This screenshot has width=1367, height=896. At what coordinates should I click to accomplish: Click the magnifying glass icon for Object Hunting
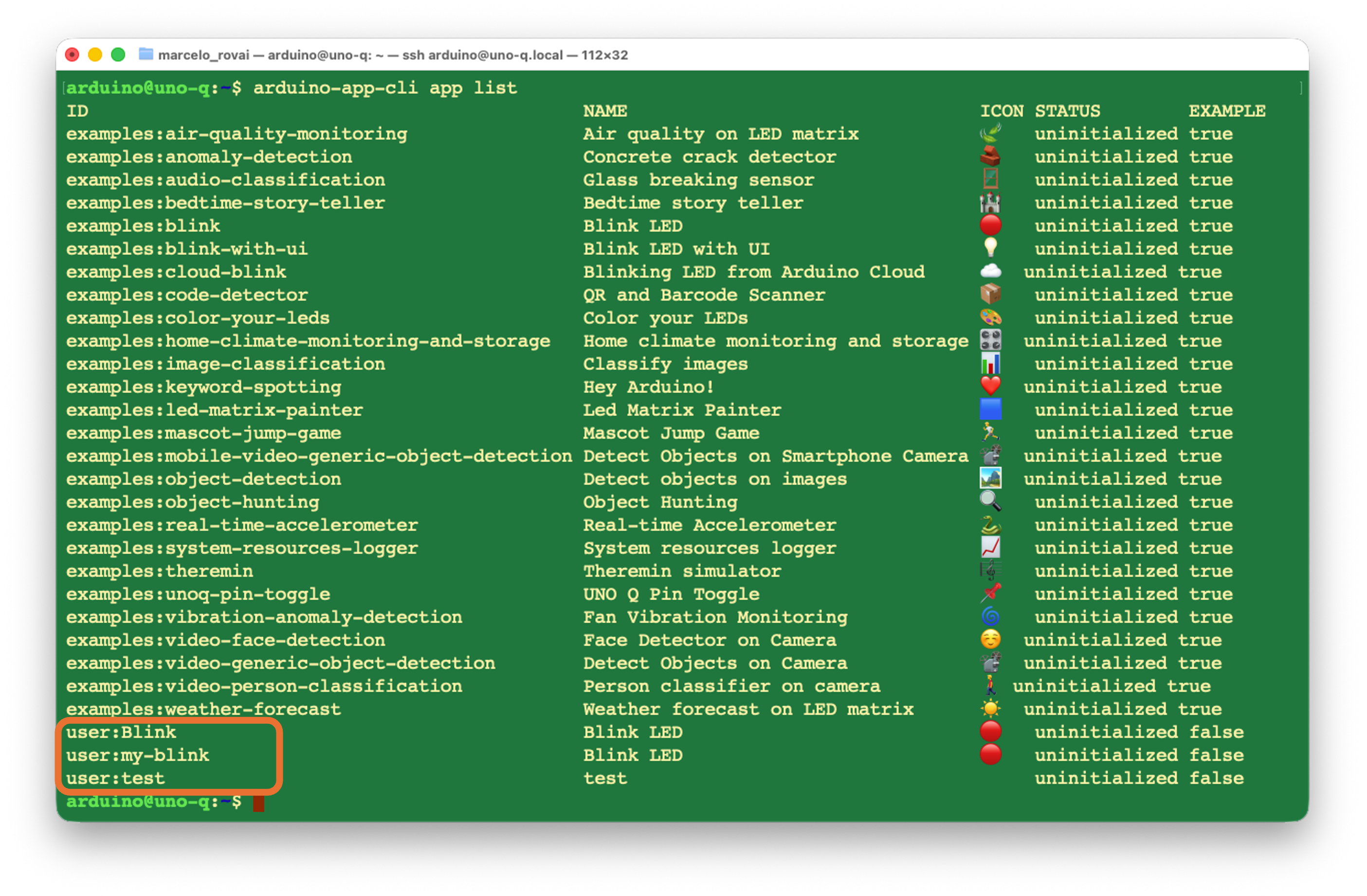pyautogui.click(x=990, y=501)
